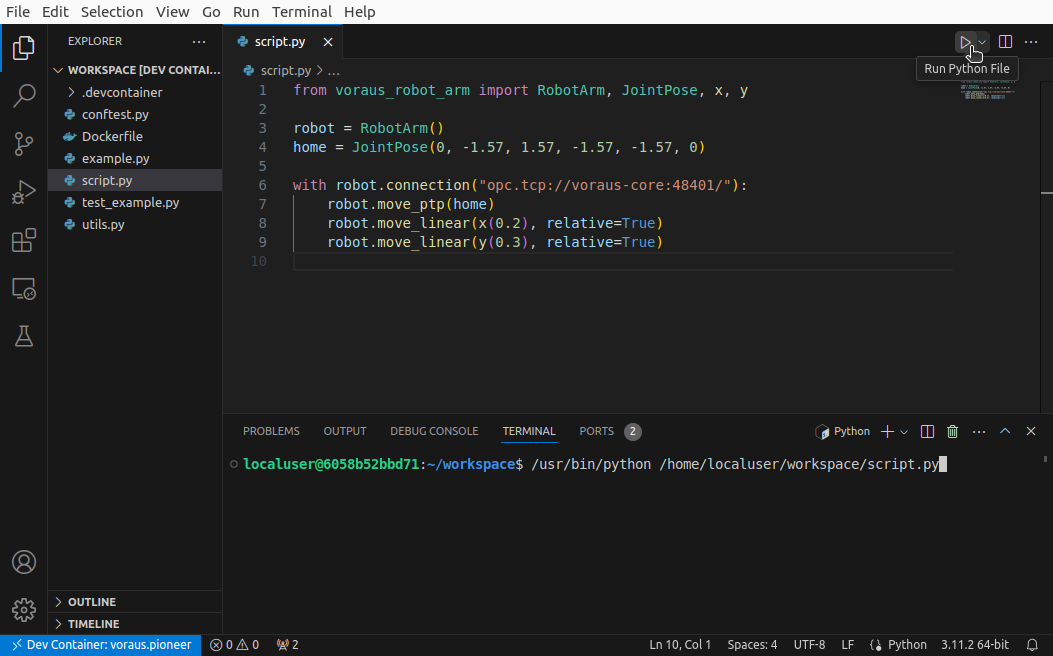
Task: Open the Source Control view
Action: coord(24,144)
